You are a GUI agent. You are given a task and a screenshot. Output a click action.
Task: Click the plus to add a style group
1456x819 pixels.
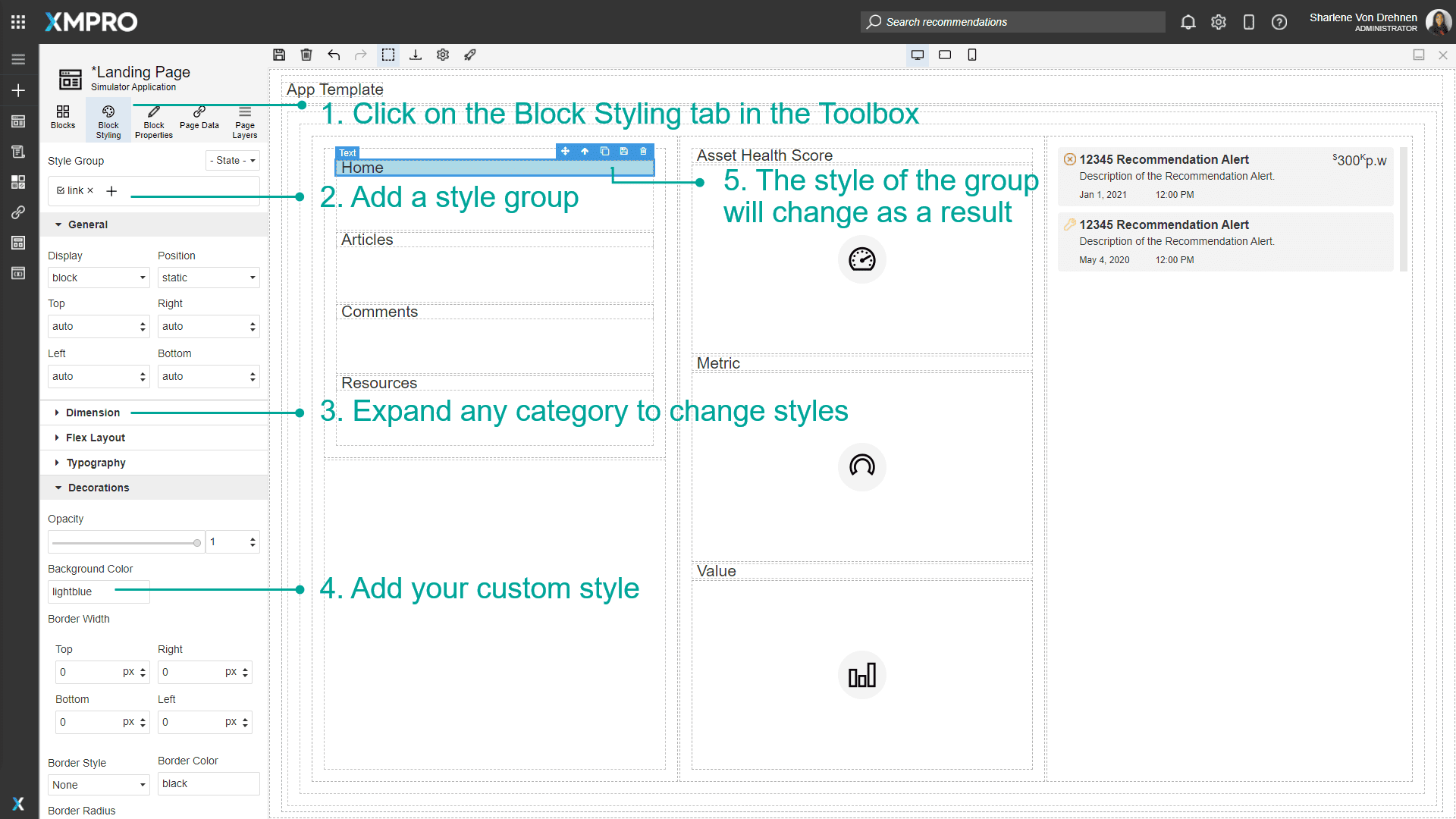(x=111, y=190)
